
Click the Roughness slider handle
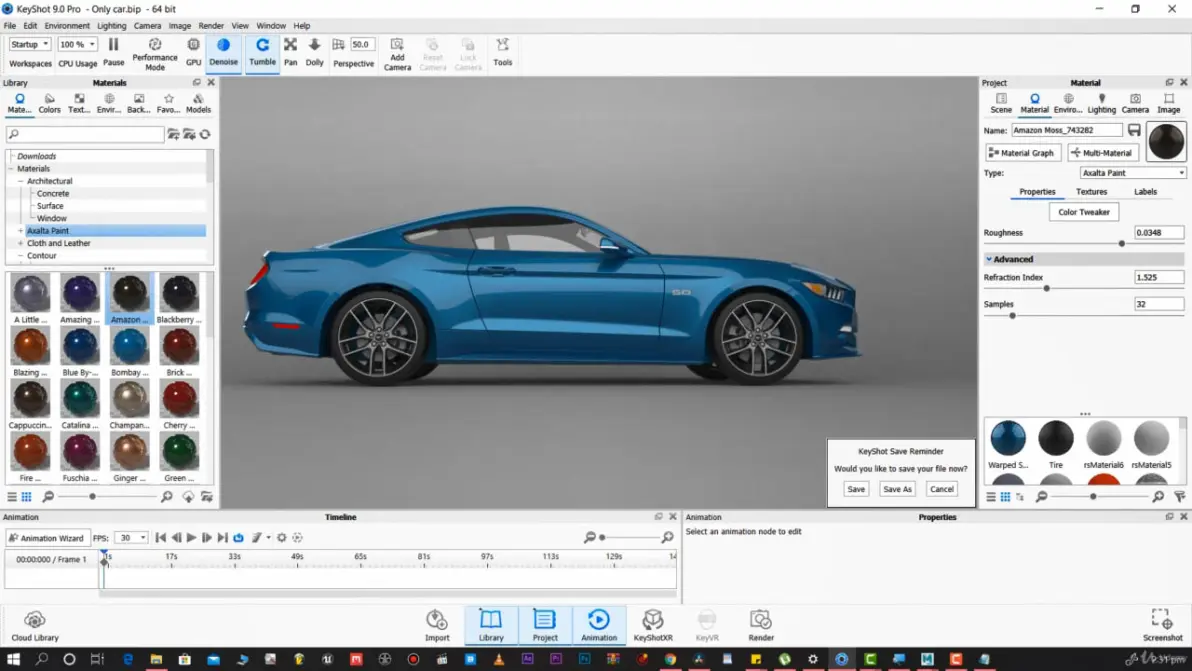coord(1121,244)
